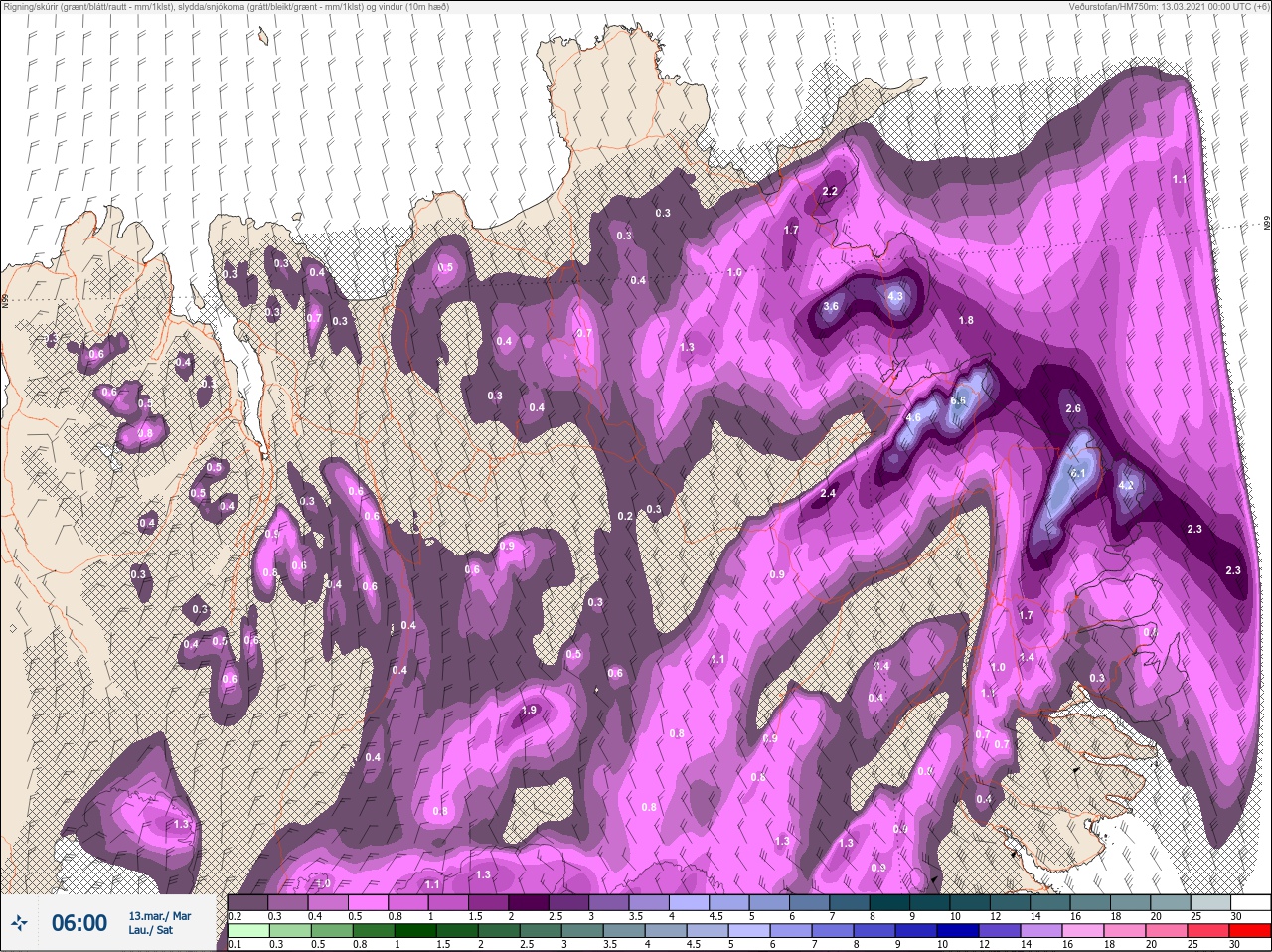Click the 4.6 precipitation value on map
1272x952 pixels.
coord(914,418)
